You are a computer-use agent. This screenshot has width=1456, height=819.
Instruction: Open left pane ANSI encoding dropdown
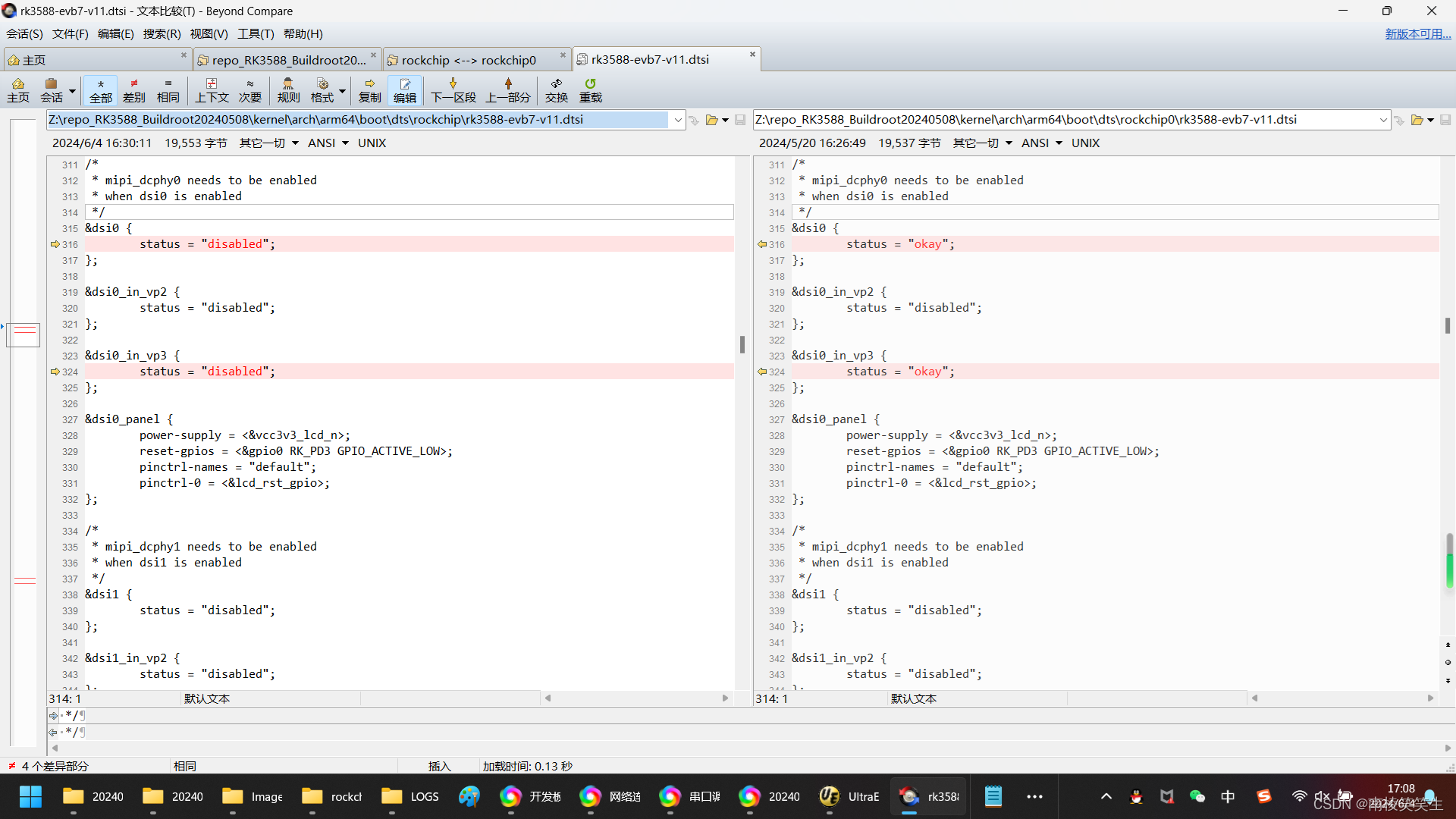click(x=328, y=143)
